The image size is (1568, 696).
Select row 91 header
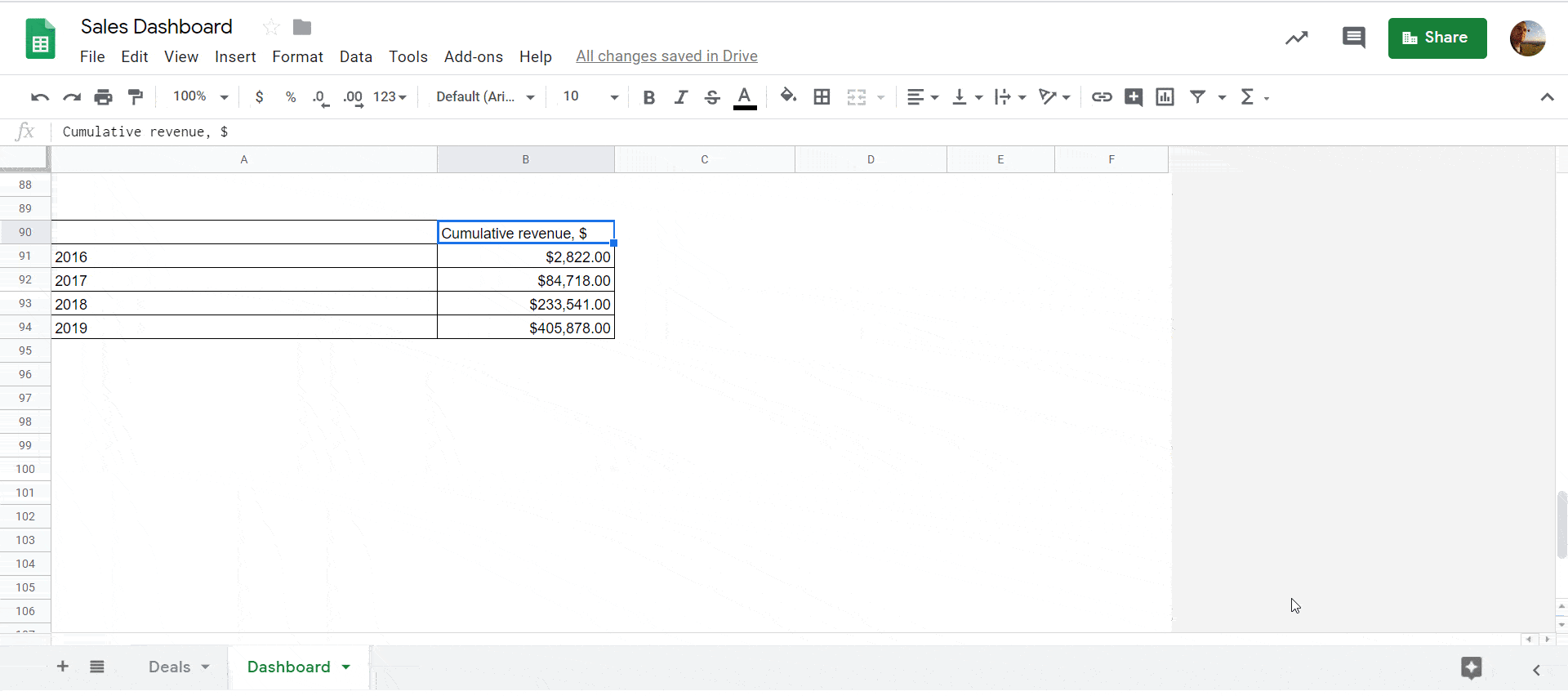click(25, 257)
